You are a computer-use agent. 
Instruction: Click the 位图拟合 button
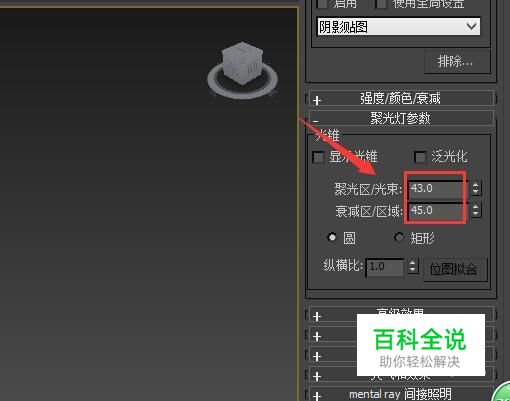tap(455, 269)
